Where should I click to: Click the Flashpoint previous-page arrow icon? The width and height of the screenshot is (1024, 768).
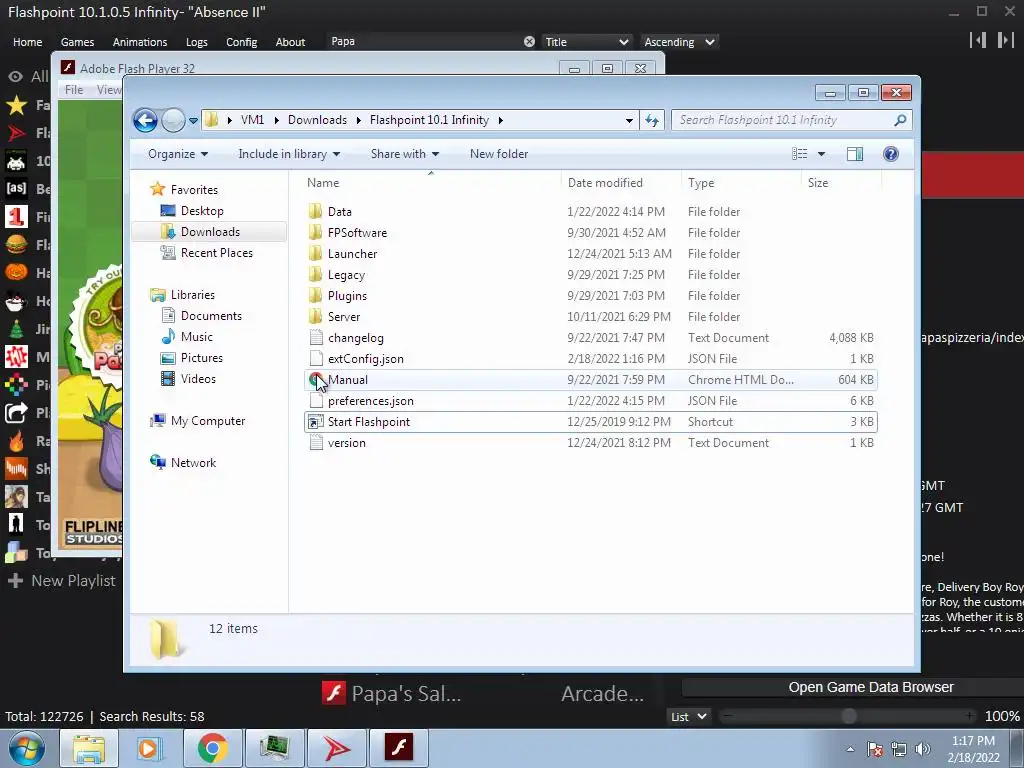pyautogui.click(x=978, y=40)
